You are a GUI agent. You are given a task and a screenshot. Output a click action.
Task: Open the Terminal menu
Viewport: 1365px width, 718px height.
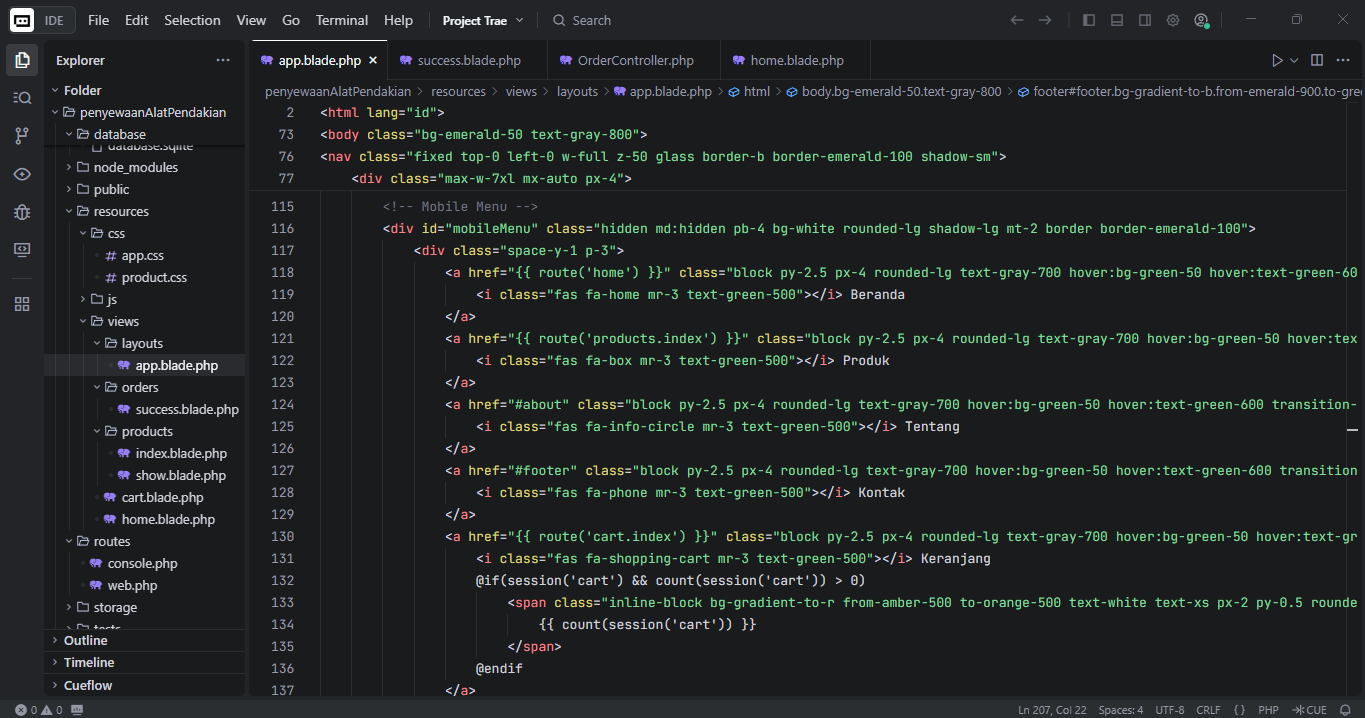[x=341, y=19]
